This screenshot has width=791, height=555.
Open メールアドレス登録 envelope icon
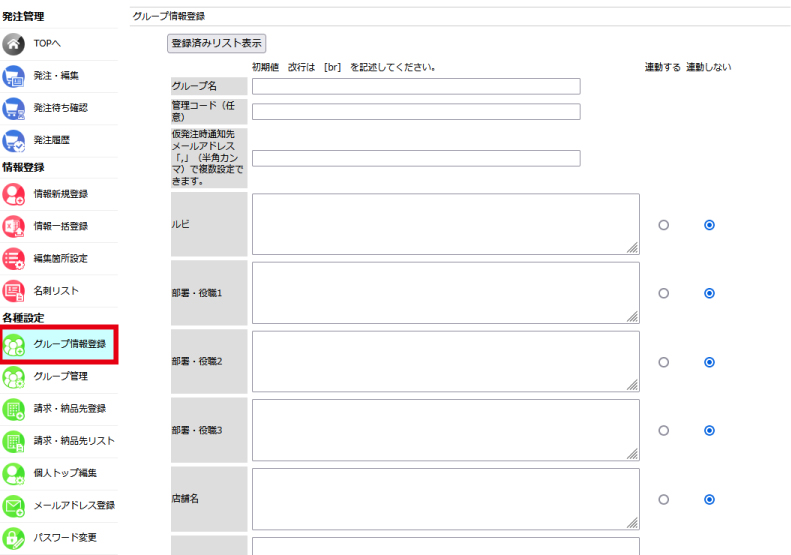[14, 505]
